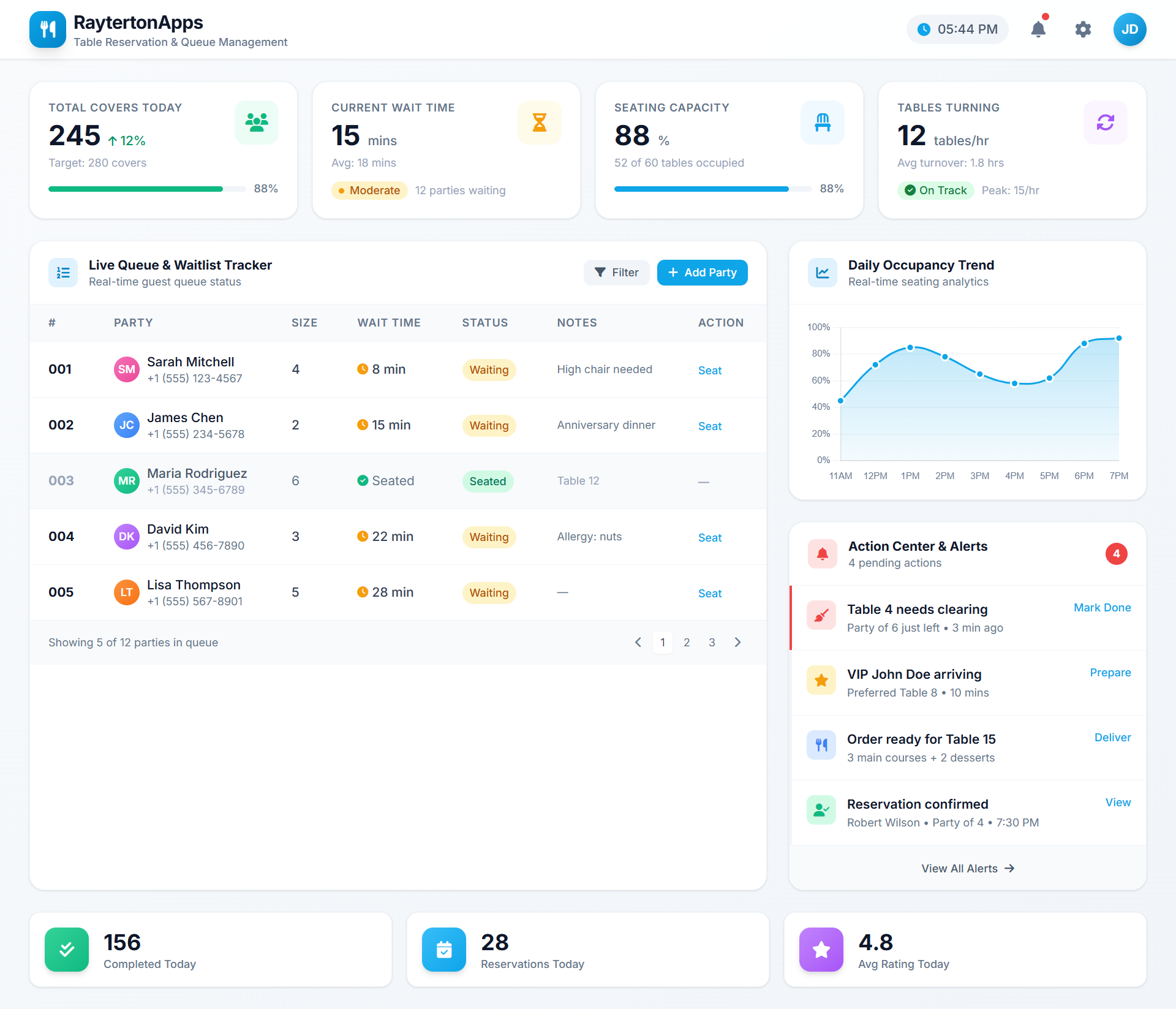Screen dimensions: 1176x1009
Task: Click the Completed Today checkmark icon
Action: coord(66,949)
